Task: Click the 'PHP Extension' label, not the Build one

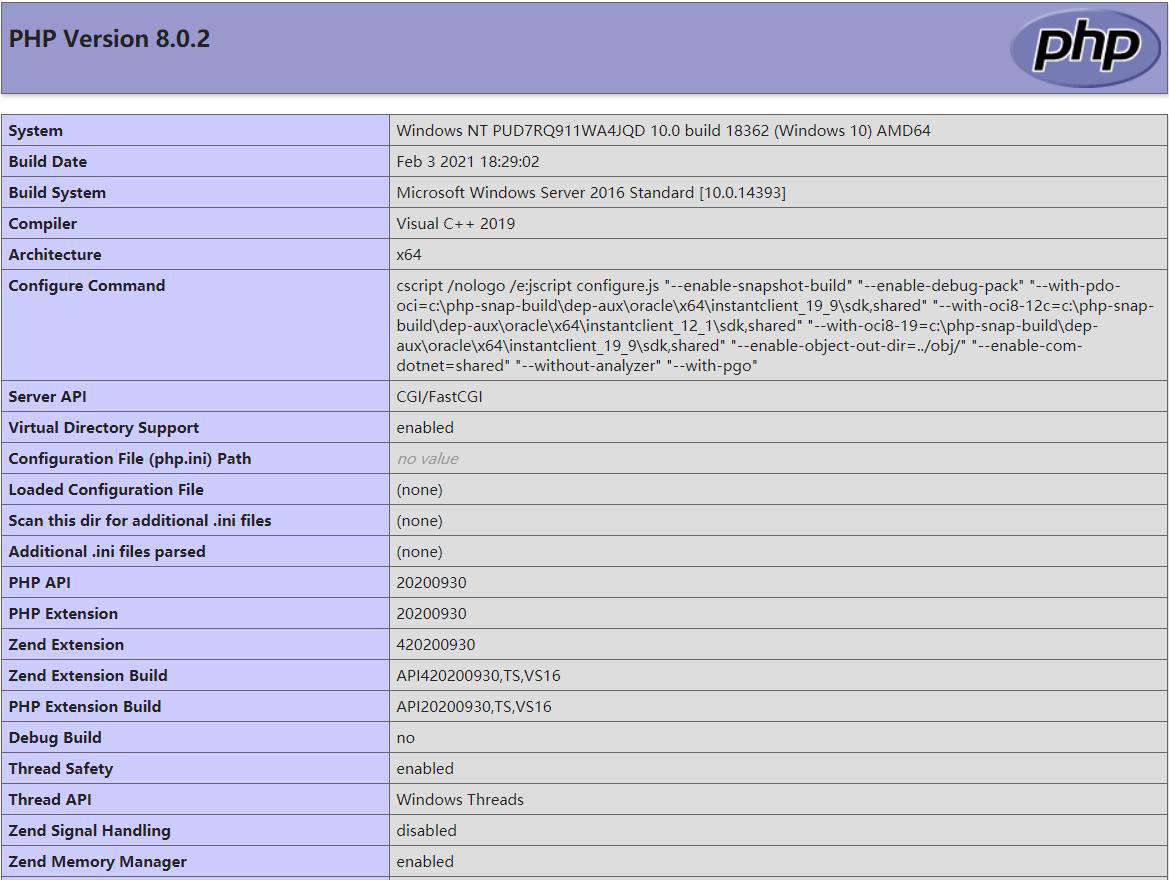Action: tap(63, 614)
